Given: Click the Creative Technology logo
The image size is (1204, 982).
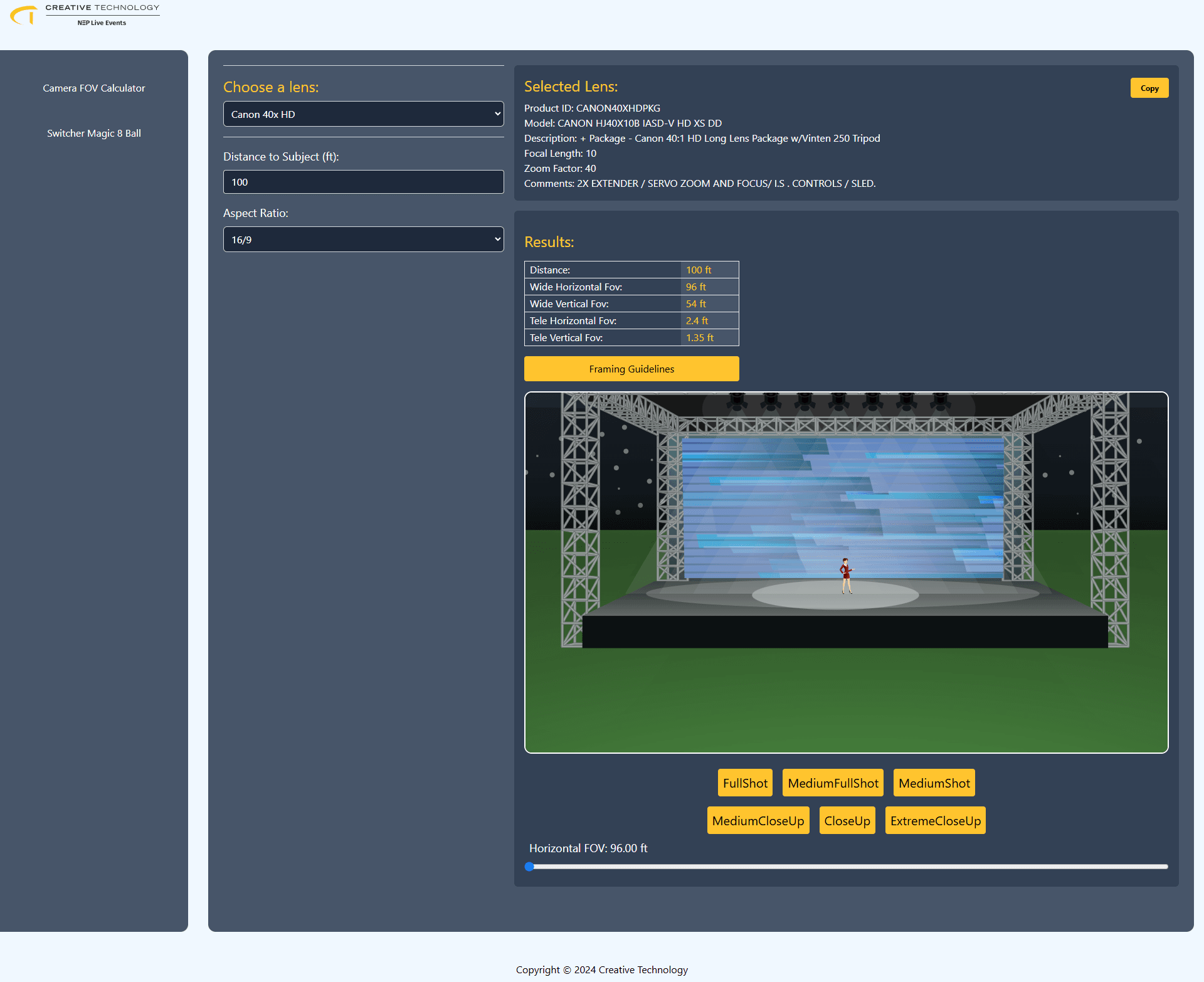Looking at the screenshot, I should (x=85, y=14).
